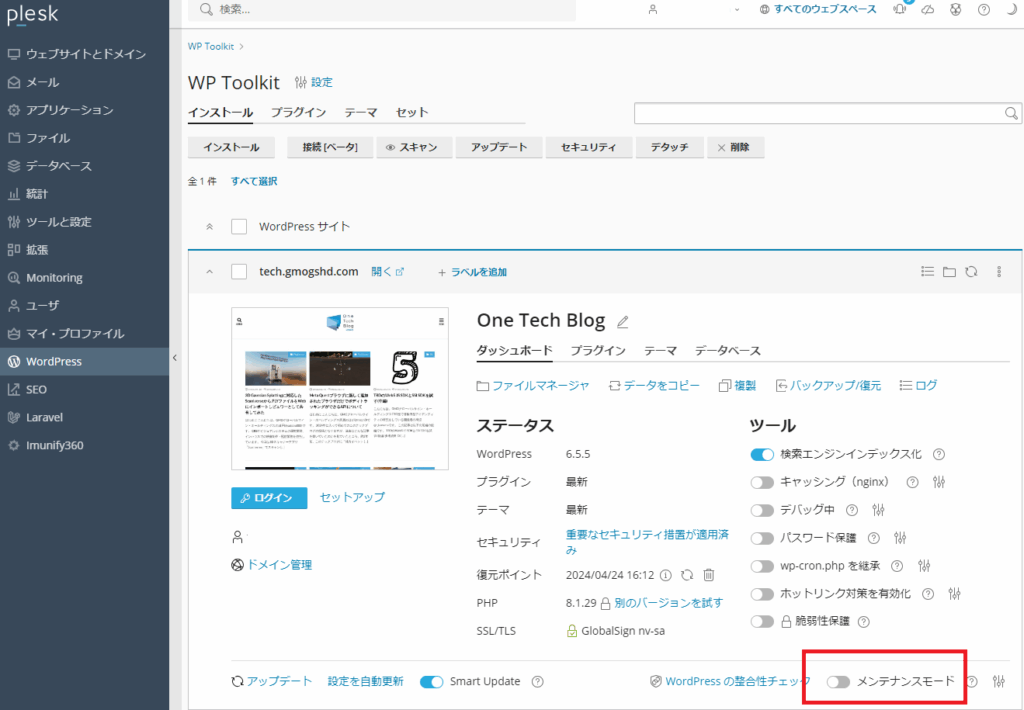The height and width of the screenshot is (710, 1024).
Task: Click the user account icon in top bar
Action: tap(652, 9)
